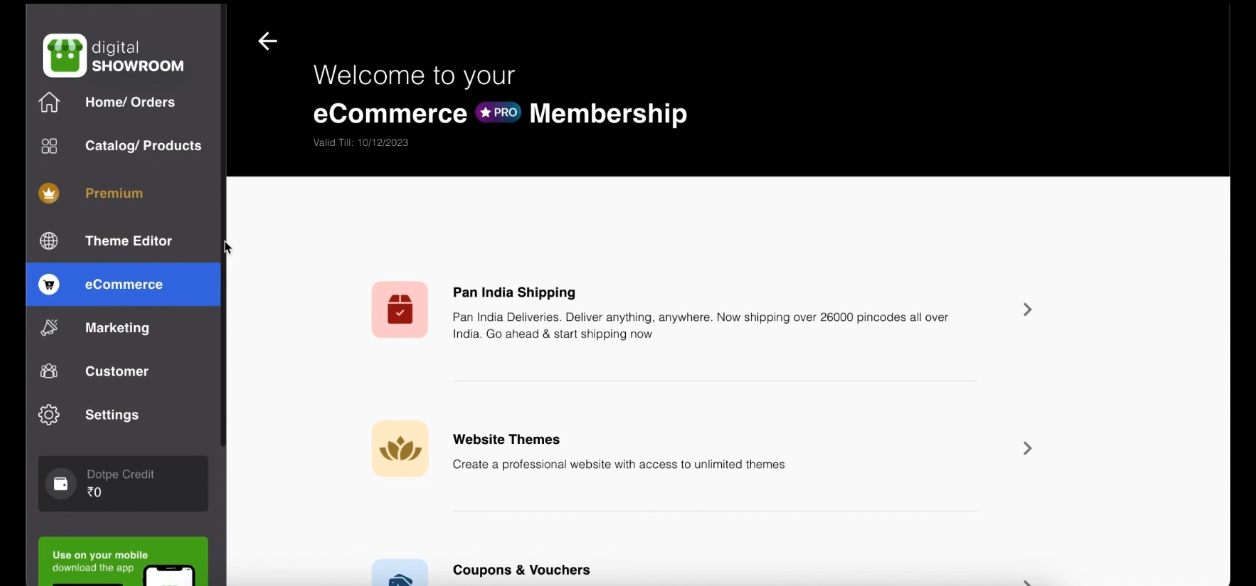Viewport: 1256px width, 586px height.
Task: Click the Website Themes lotus icon
Action: 400,449
